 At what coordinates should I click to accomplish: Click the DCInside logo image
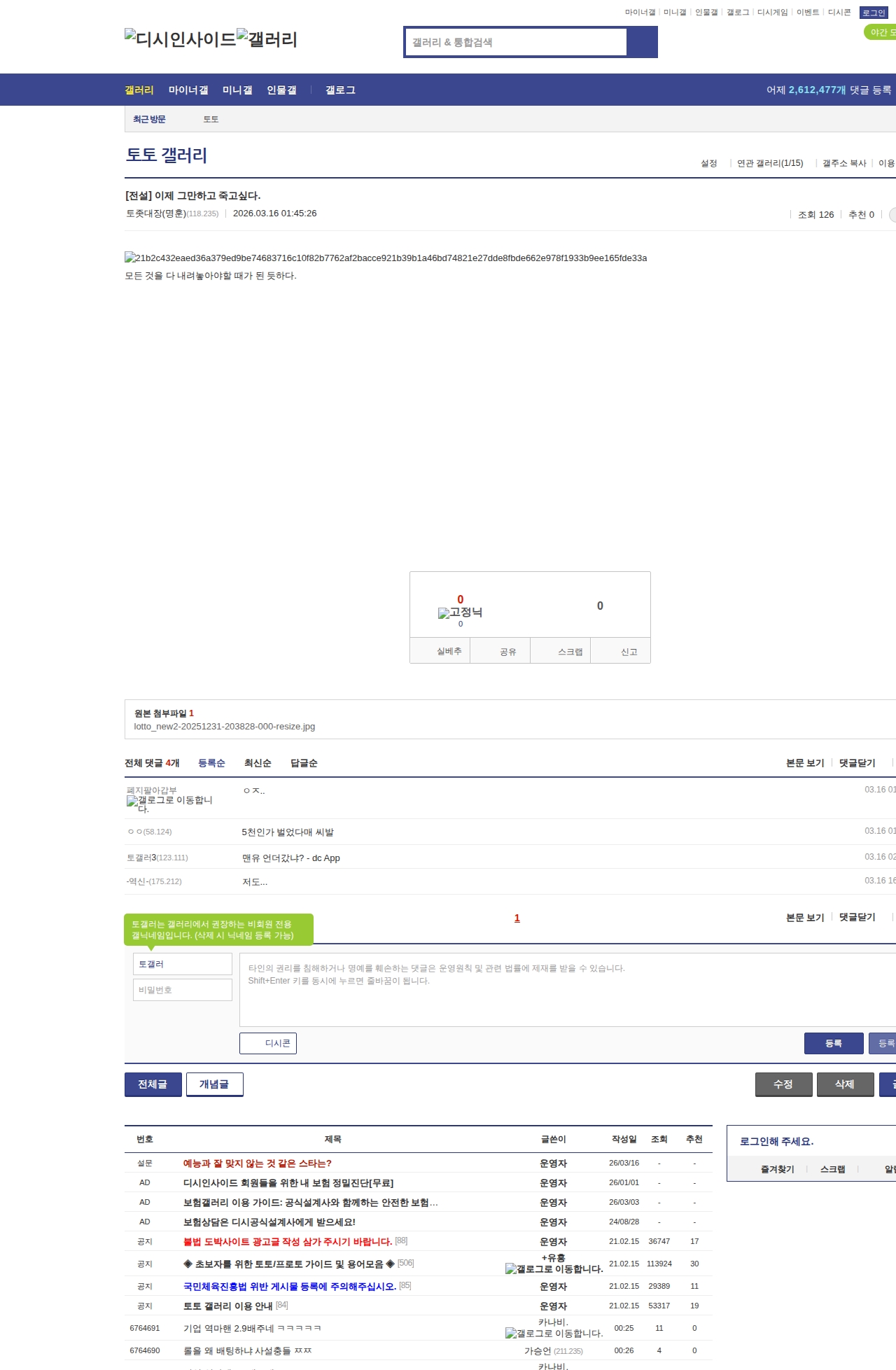[x=180, y=39]
